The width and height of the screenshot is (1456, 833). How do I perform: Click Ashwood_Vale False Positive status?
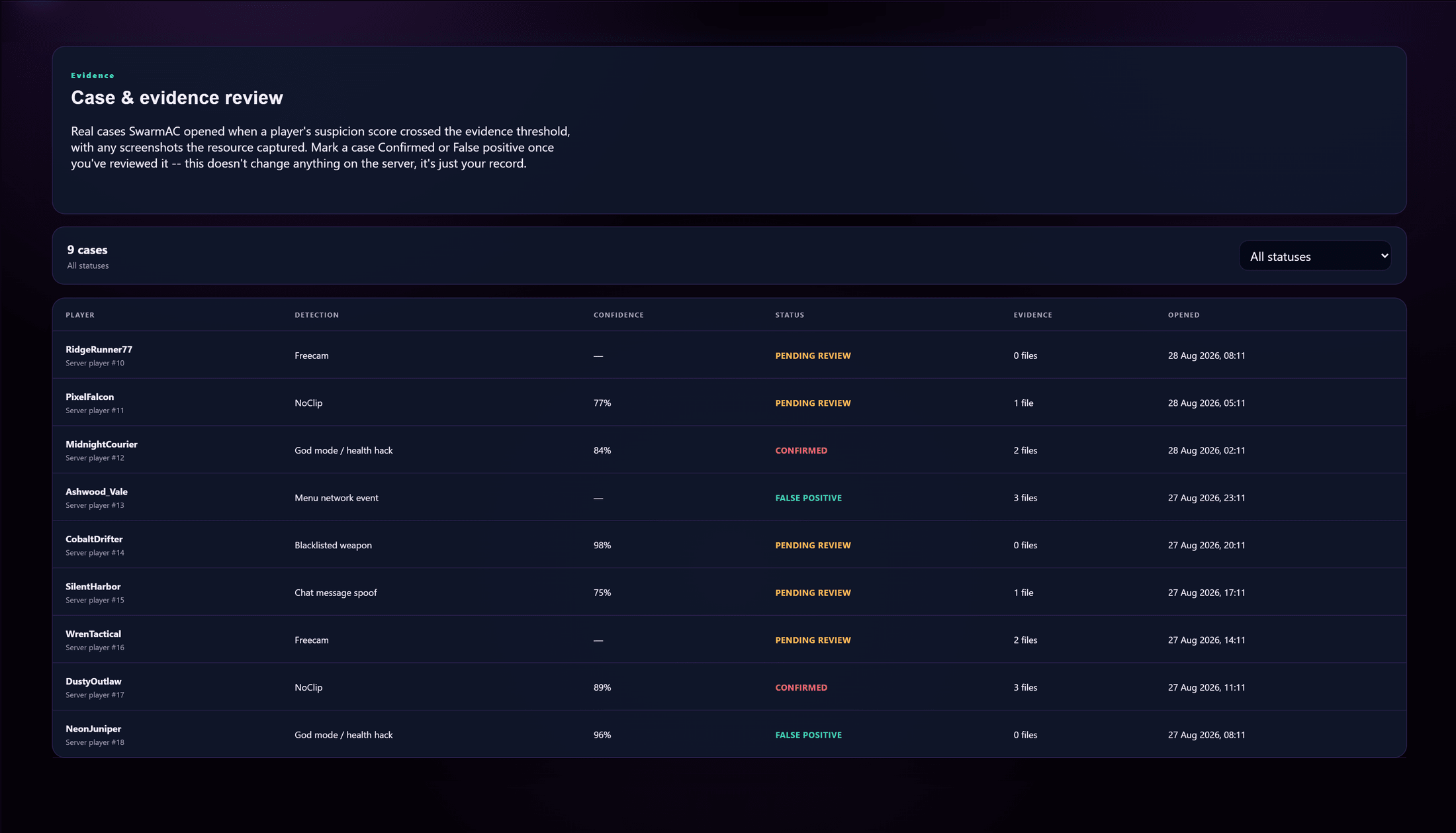click(808, 498)
